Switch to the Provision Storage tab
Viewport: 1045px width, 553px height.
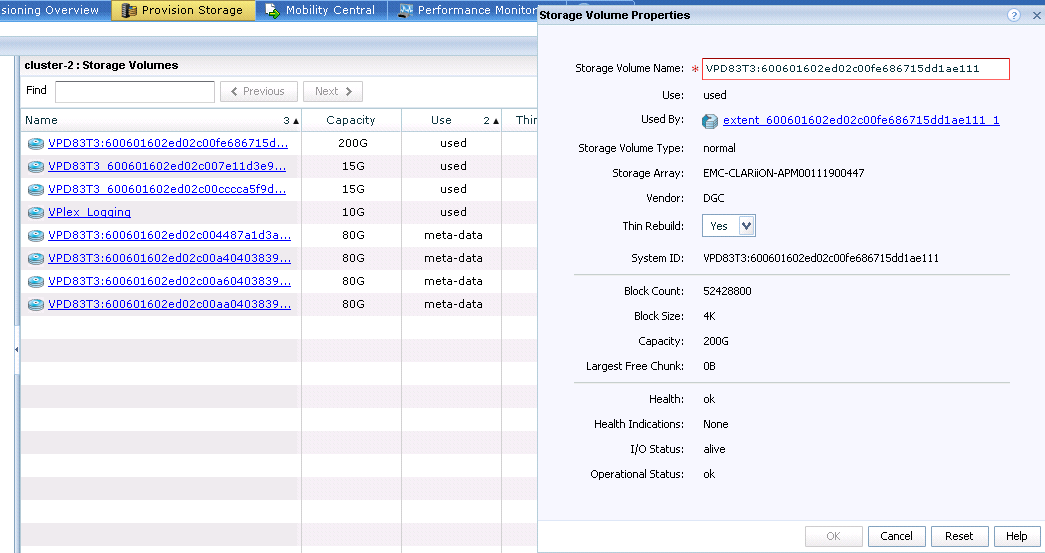point(183,10)
